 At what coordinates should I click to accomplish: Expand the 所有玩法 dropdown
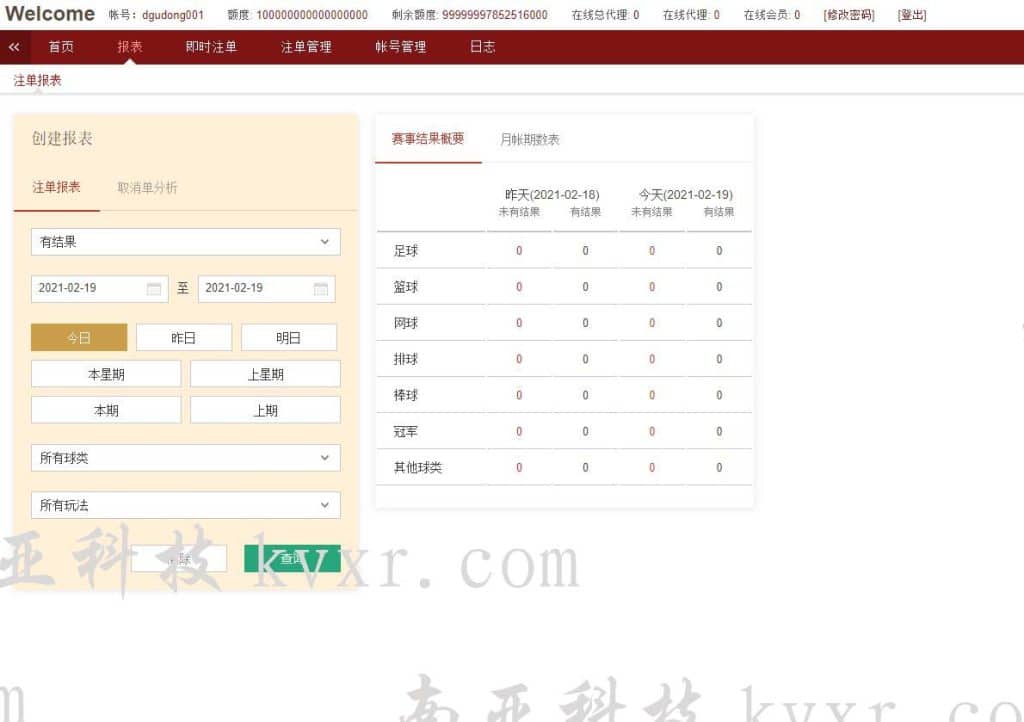(x=185, y=505)
